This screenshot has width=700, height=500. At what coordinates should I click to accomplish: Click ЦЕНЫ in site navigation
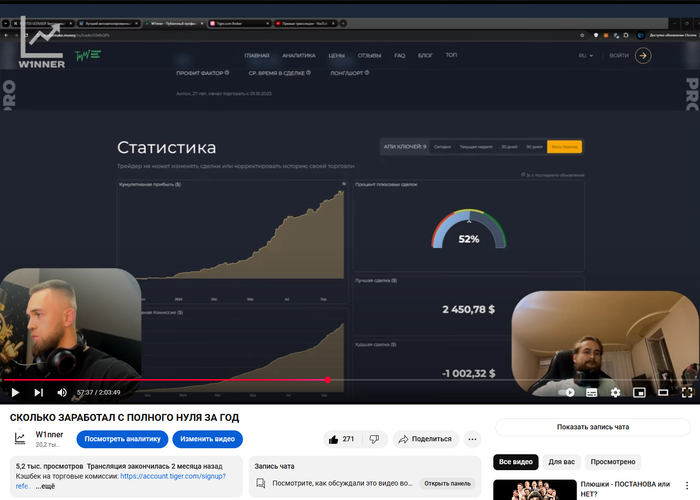coord(337,55)
